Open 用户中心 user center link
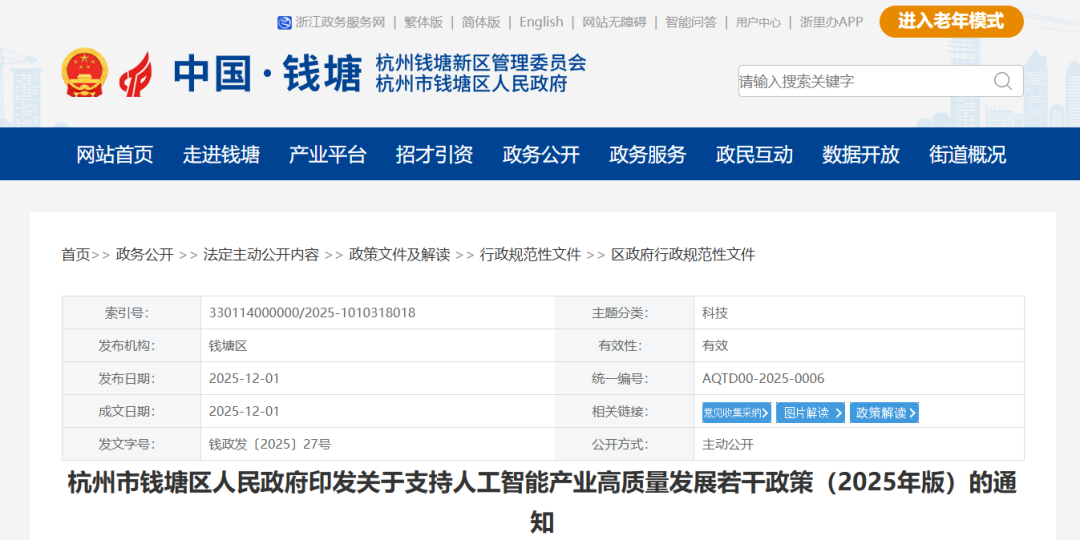1080x540 pixels. pyautogui.click(x=758, y=22)
